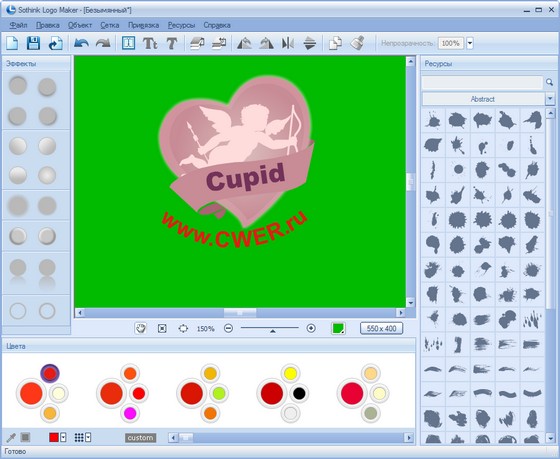Click the color palette scroll right arrow
Viewport: 560px width, 459px height.
(x=409, y=438)
